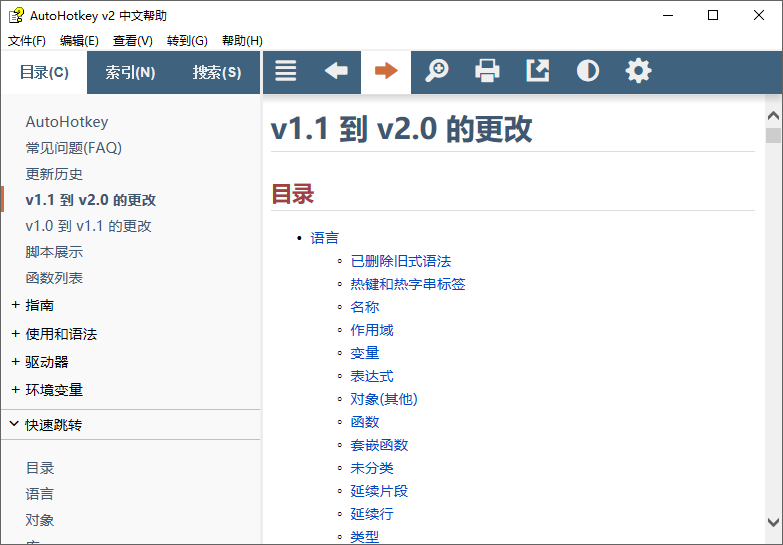Viewport: 783px width, 545px height.
Task: Select AutoHotkey in the contents tree
Action: 67,122
